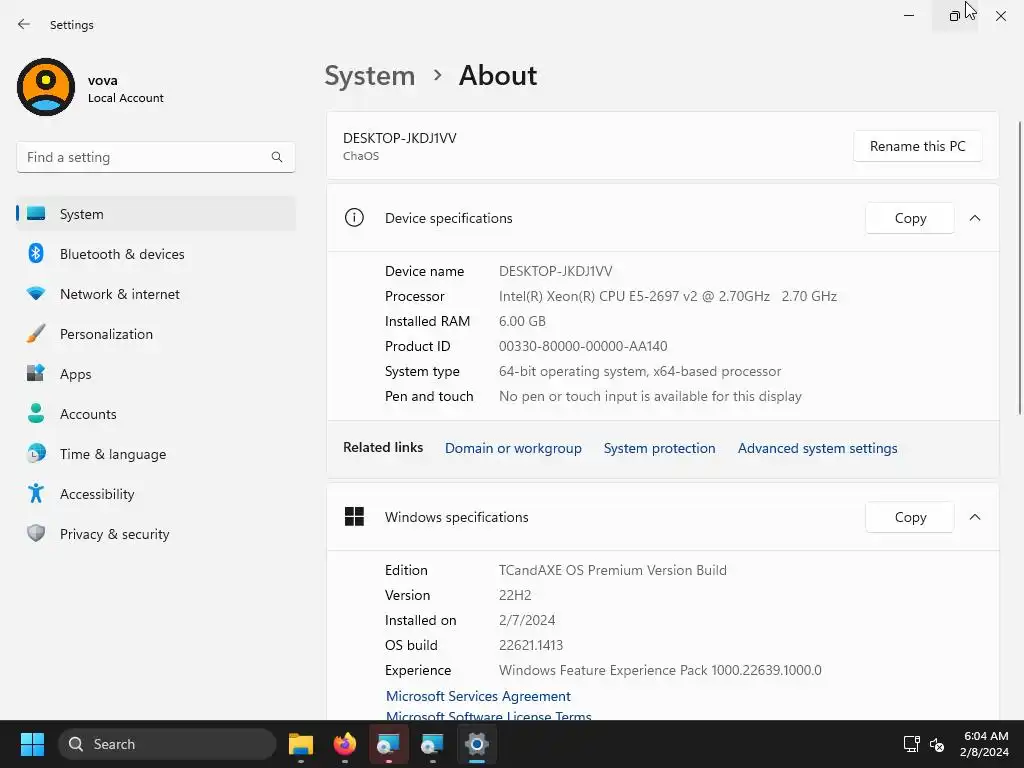Open the Apps icon in sidebar
The height and width of the screenshot is (768, 1024).
coord(36,374)
